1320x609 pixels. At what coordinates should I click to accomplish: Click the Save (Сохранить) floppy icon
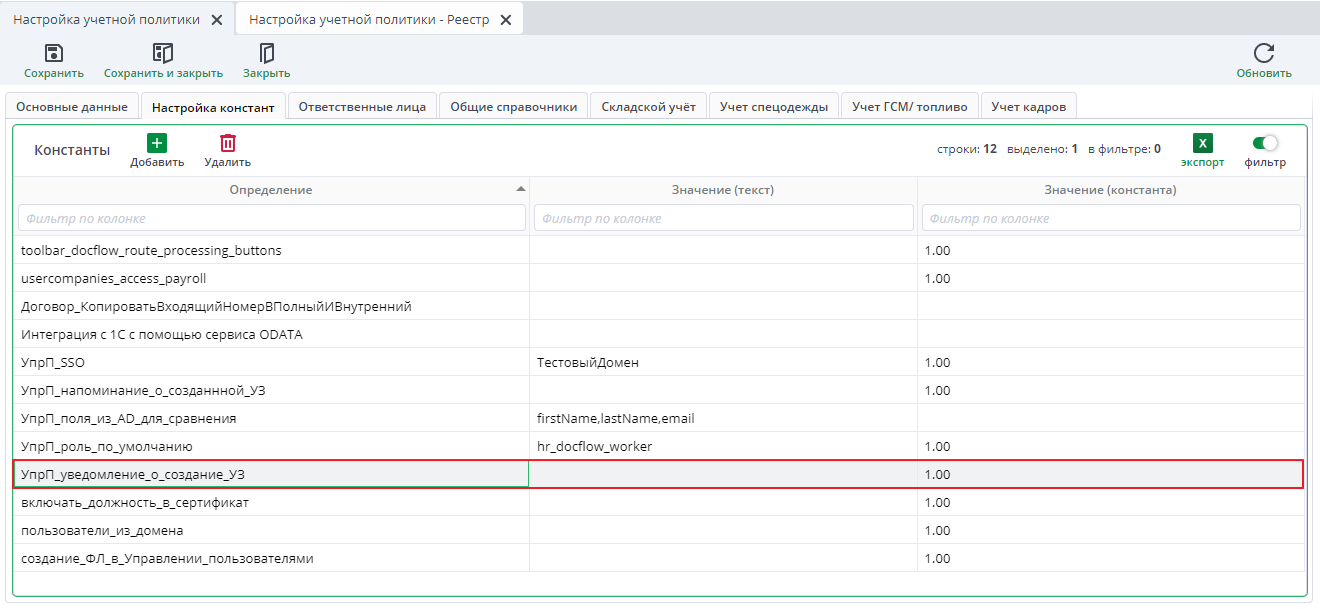(x=54, y=54)
